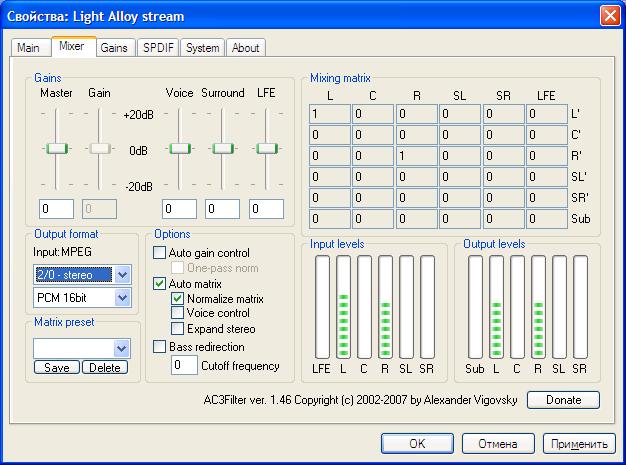
Task: Open the PCM 16bit format dropdown
Action: tap(122, 297)
